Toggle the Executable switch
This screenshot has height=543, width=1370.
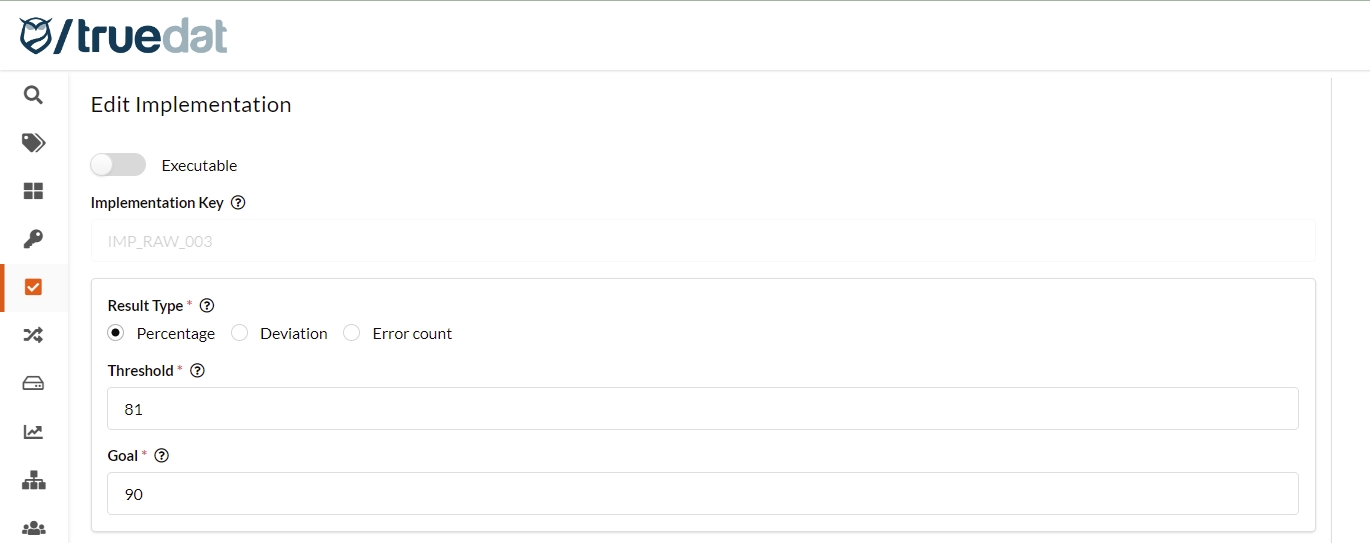coord(118,165)
